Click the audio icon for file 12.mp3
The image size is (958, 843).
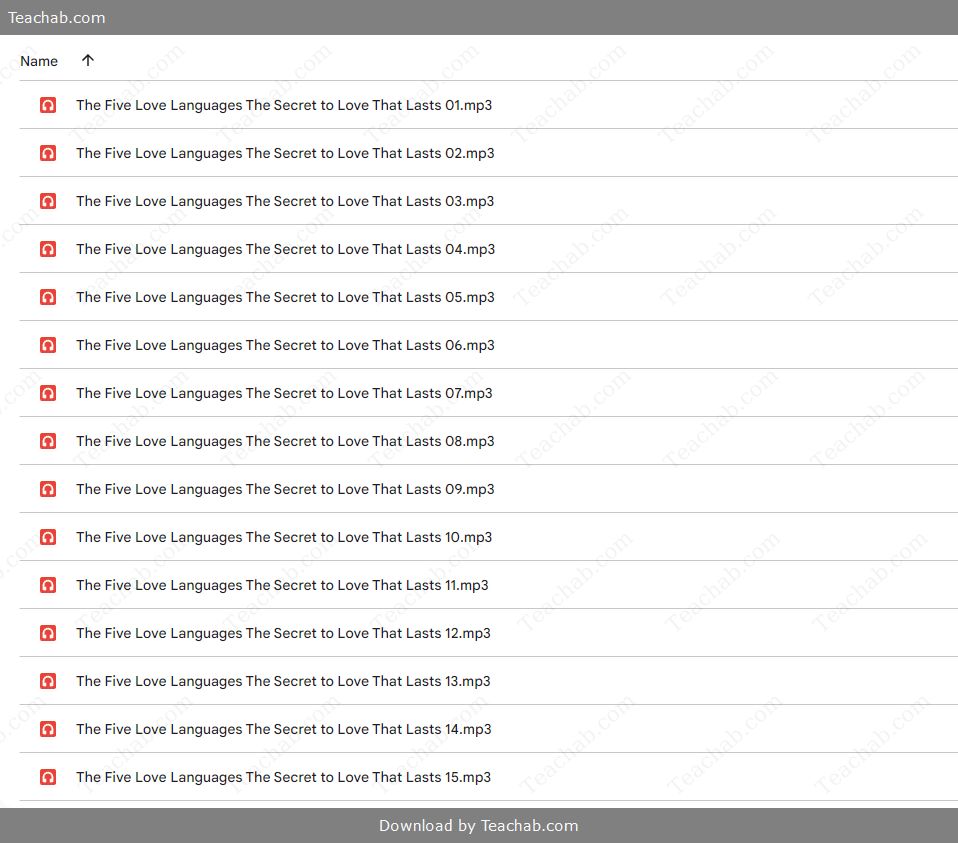(x=48, y=633)
